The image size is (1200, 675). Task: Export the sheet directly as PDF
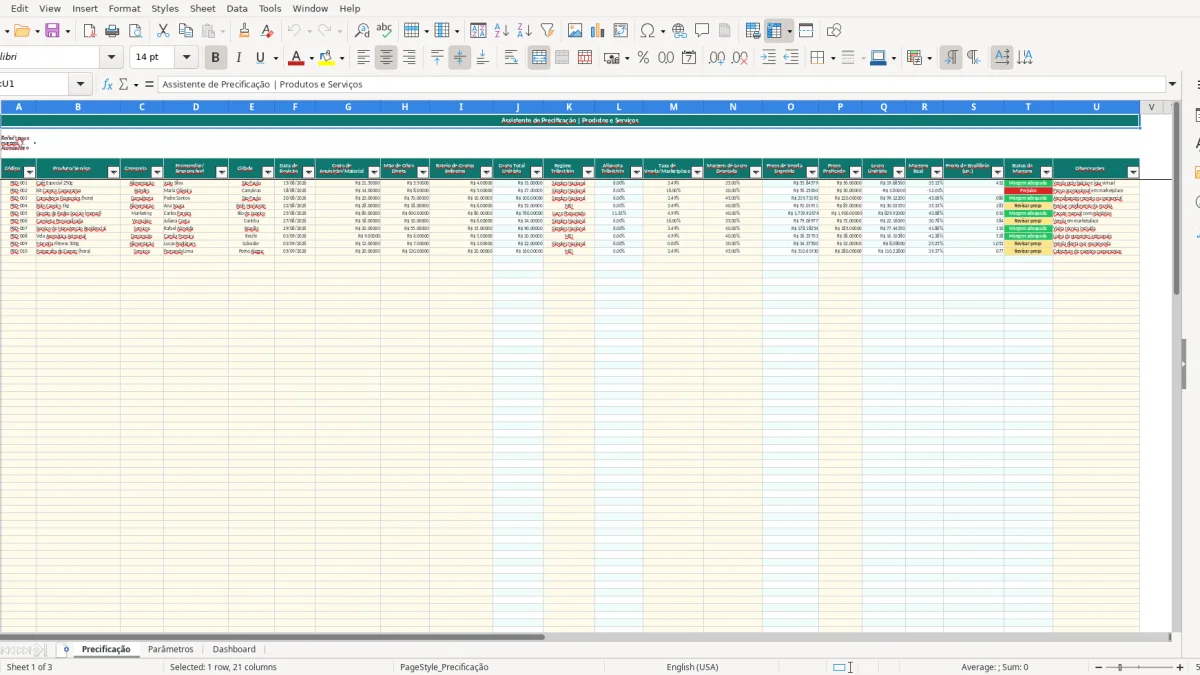point(89,31)
